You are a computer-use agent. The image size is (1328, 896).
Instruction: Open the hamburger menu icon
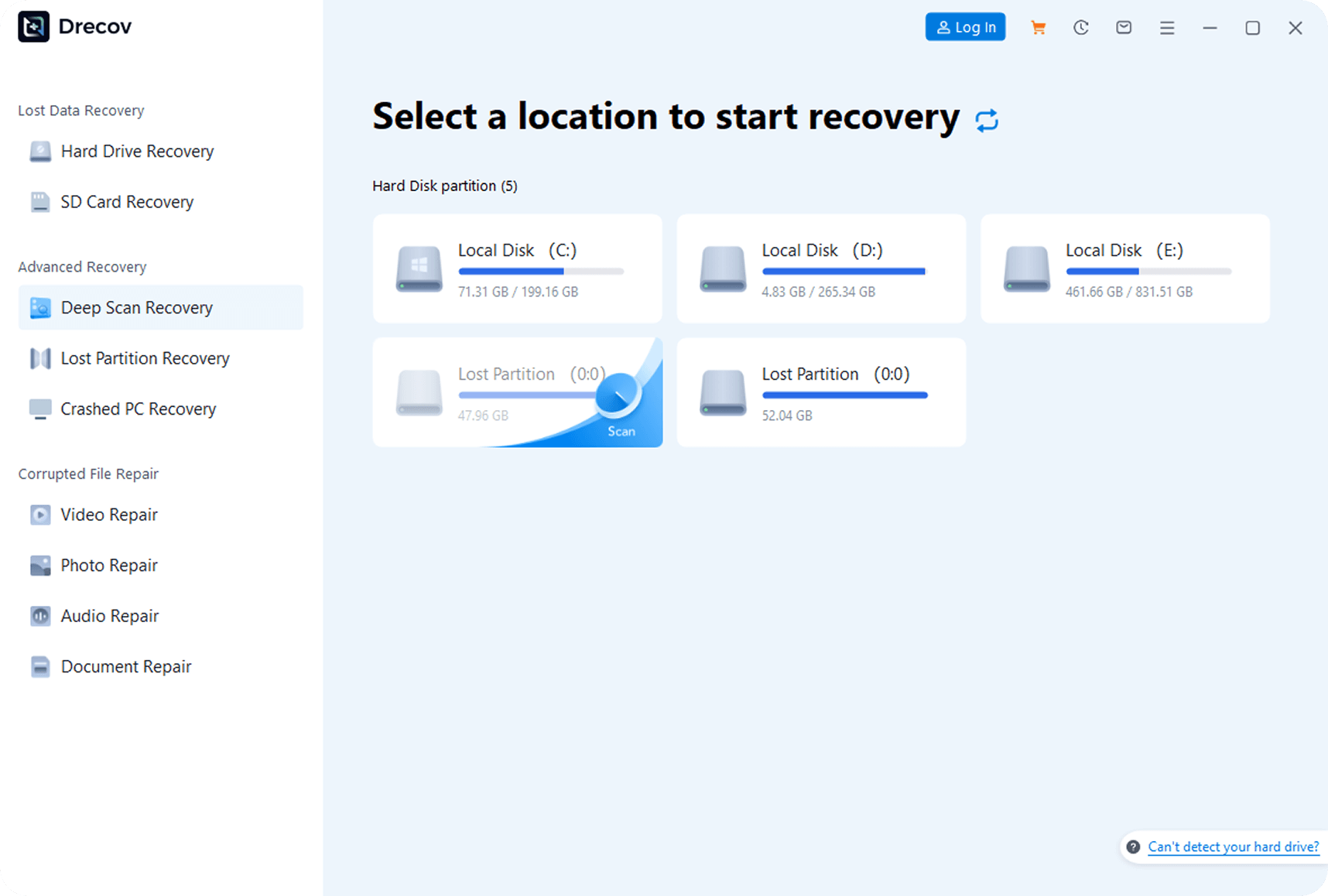click(x=1167, y=28)
